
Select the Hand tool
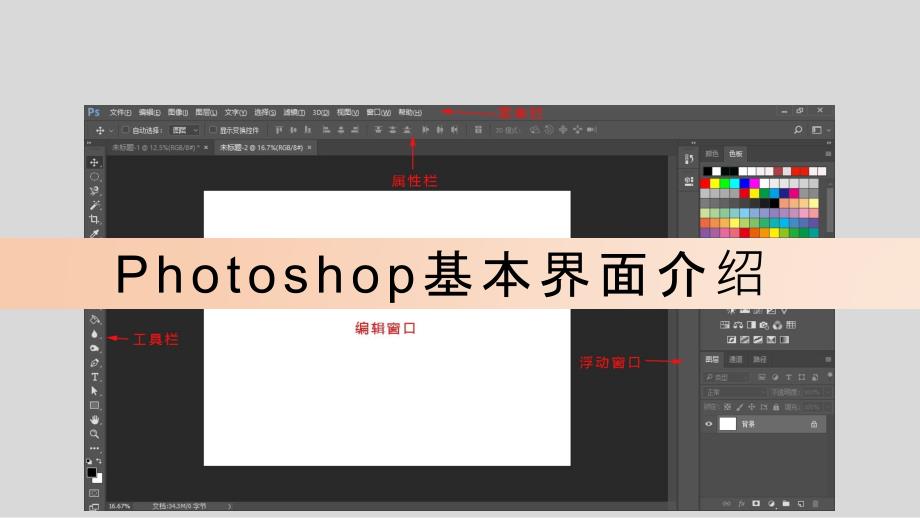[x=94, y=419]
